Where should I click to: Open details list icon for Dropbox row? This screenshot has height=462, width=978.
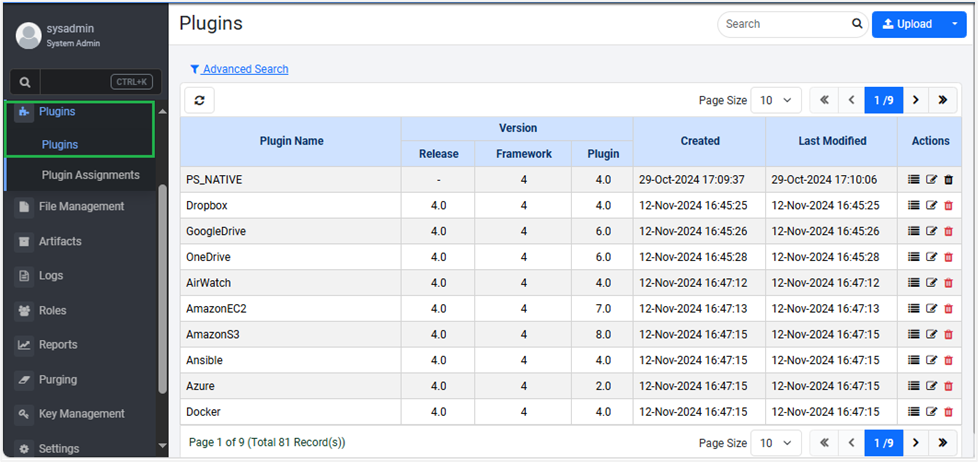[914, 205]
